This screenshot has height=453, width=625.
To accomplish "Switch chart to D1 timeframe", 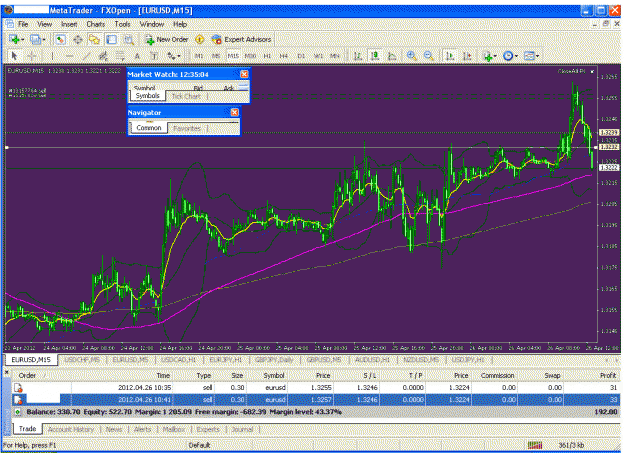I will (301, 56).
